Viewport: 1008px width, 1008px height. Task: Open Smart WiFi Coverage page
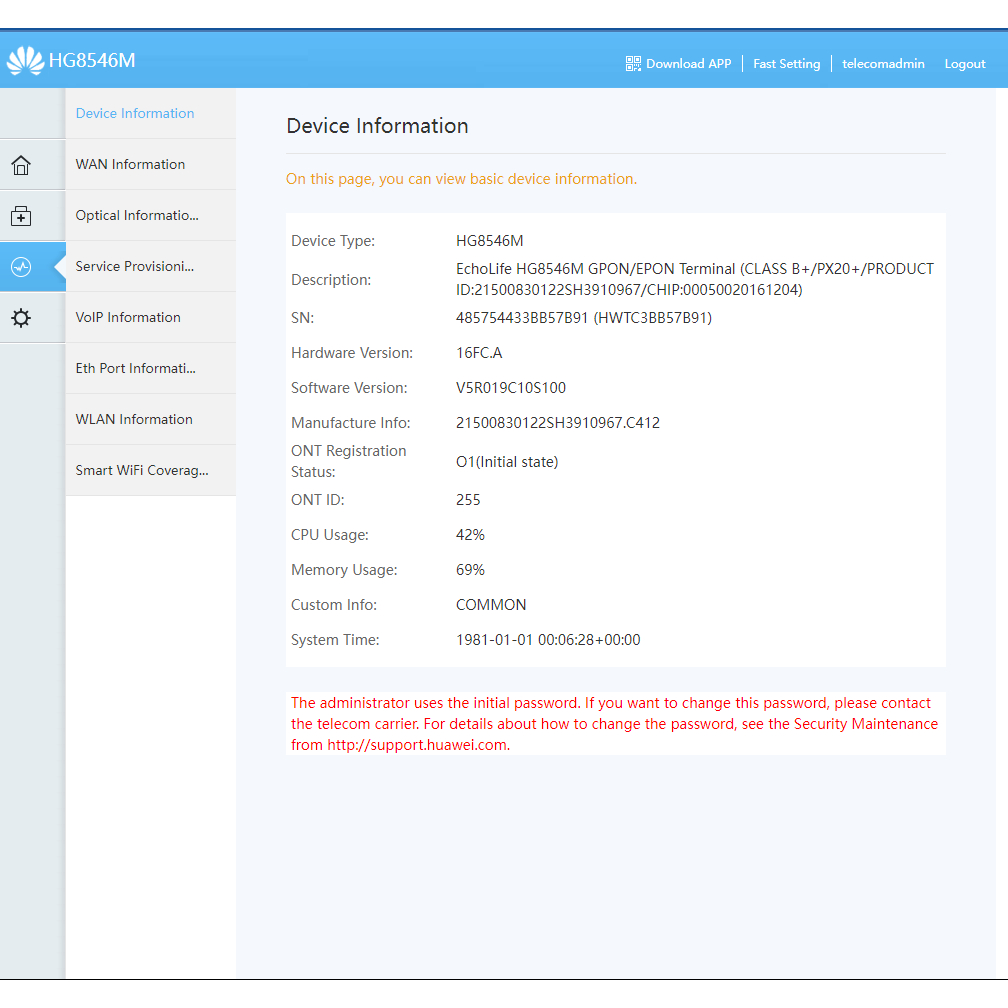click(x=142, y=470)
